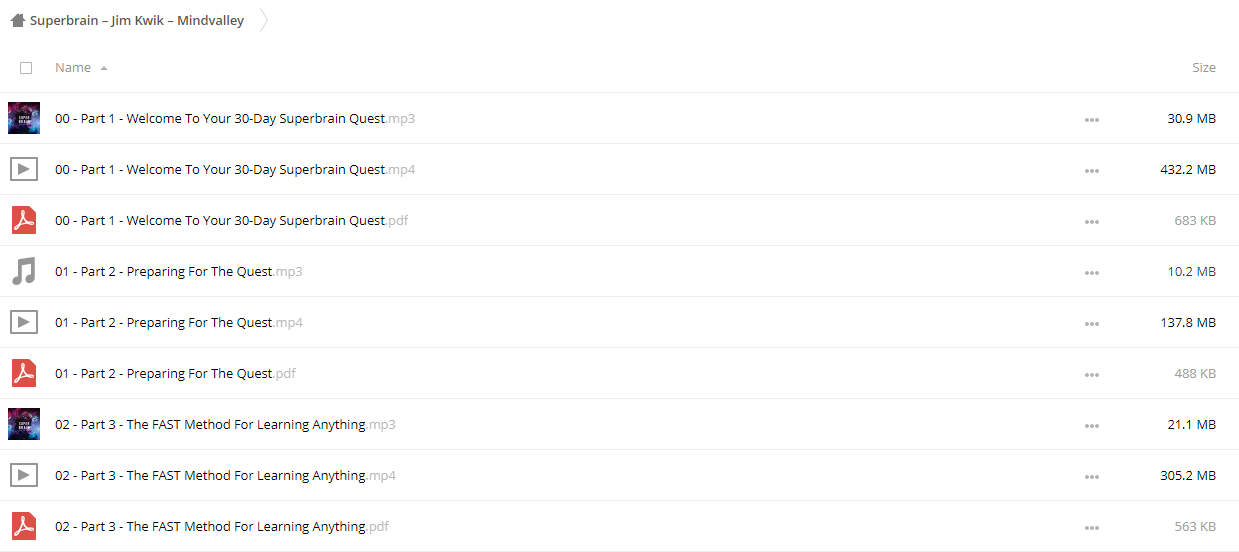Open the three-dots menu for Welcome To Your 30-Day Superbrain Quest.mp3
The height and width of the screenshot is (552, 1239).
(1091, 119)
